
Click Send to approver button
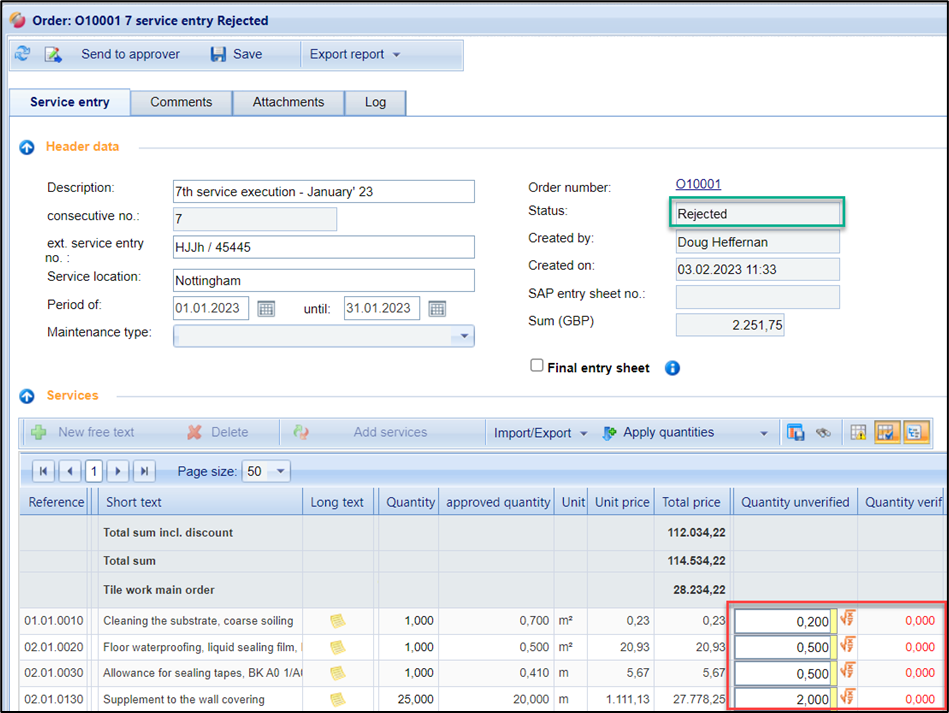[130, 55]
